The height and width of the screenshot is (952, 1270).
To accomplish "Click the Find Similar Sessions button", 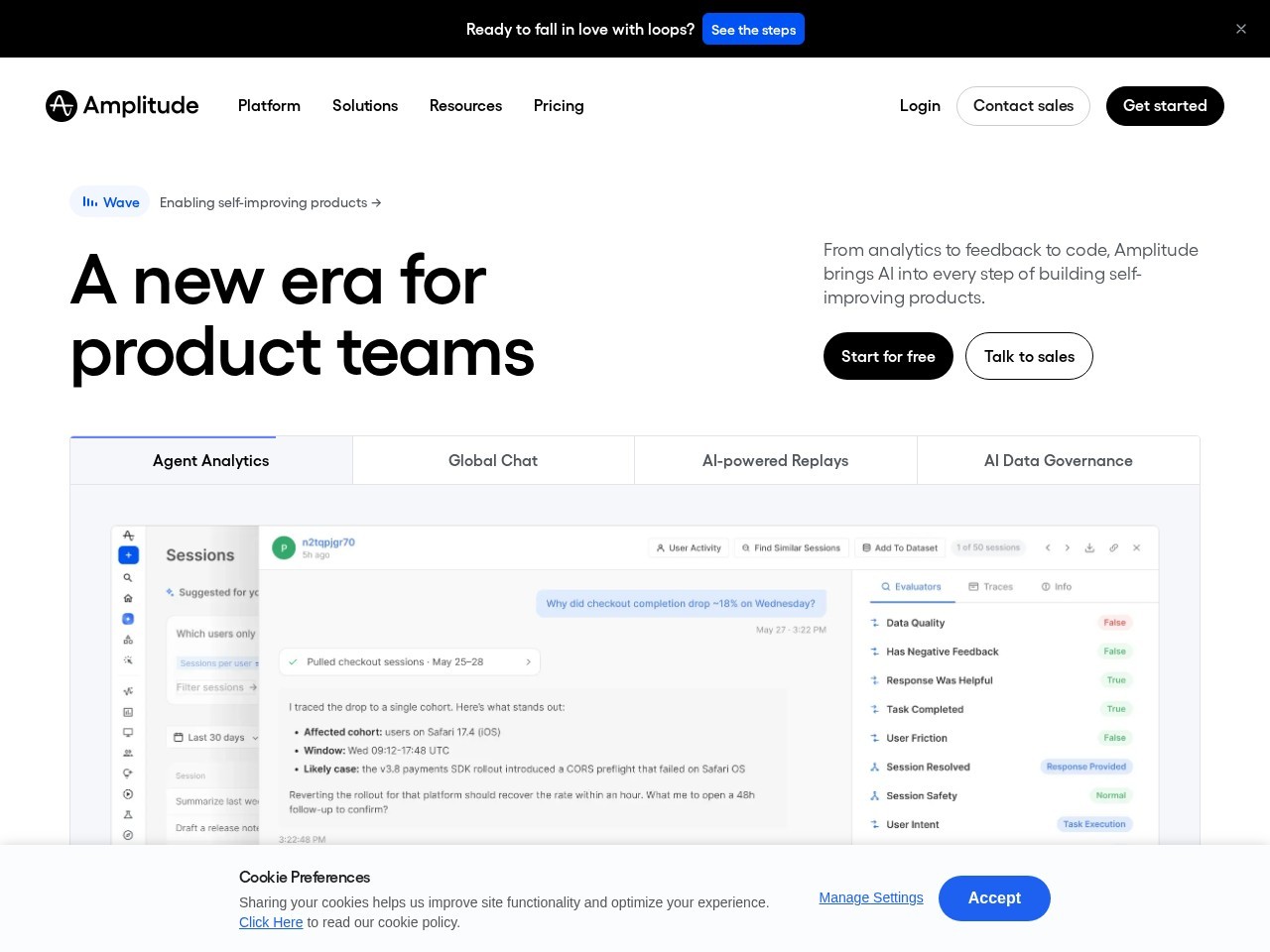I will pyautogui.click(x=791, y=547).
